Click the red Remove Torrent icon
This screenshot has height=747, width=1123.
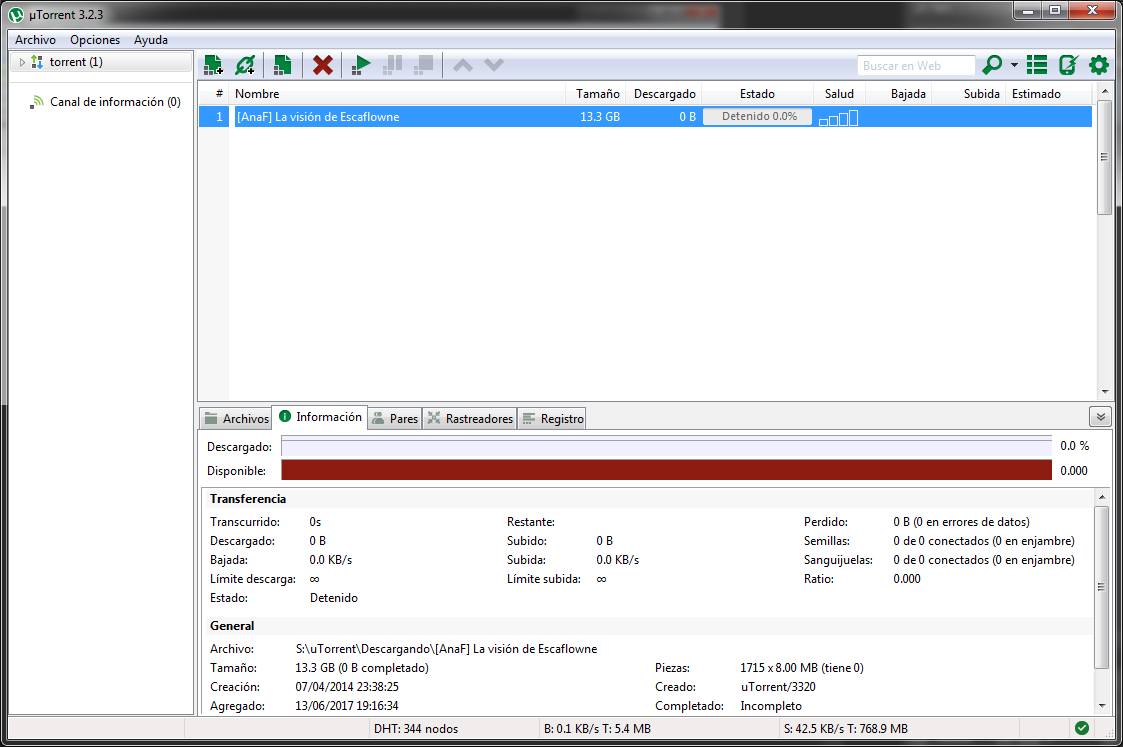[x=321, y=64]
